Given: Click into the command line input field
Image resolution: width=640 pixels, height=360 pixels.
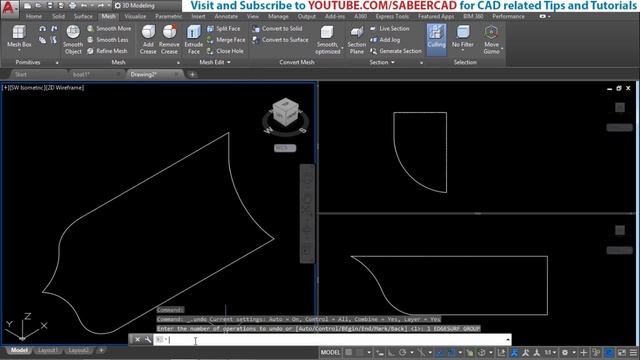Looking at the screenshot, I should [333, 340].
